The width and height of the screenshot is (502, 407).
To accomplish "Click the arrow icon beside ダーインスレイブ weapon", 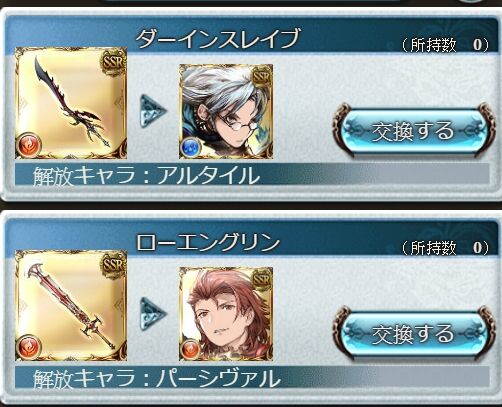I will pyautogui.click(x=153, y=111).
